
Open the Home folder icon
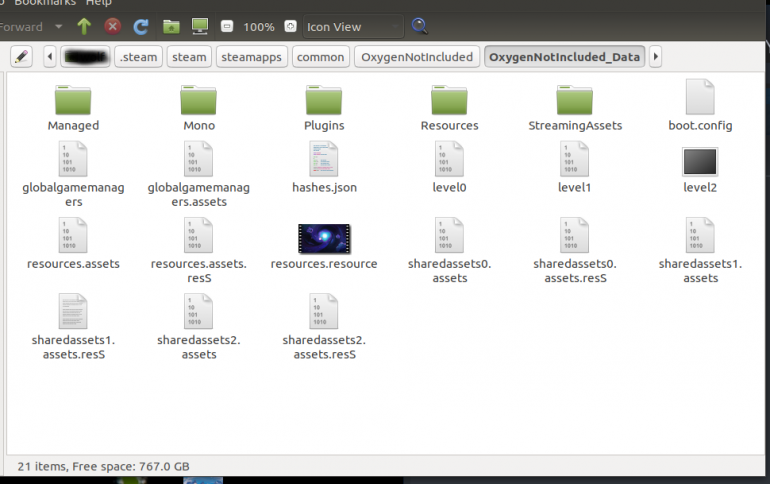coord(171,27)
